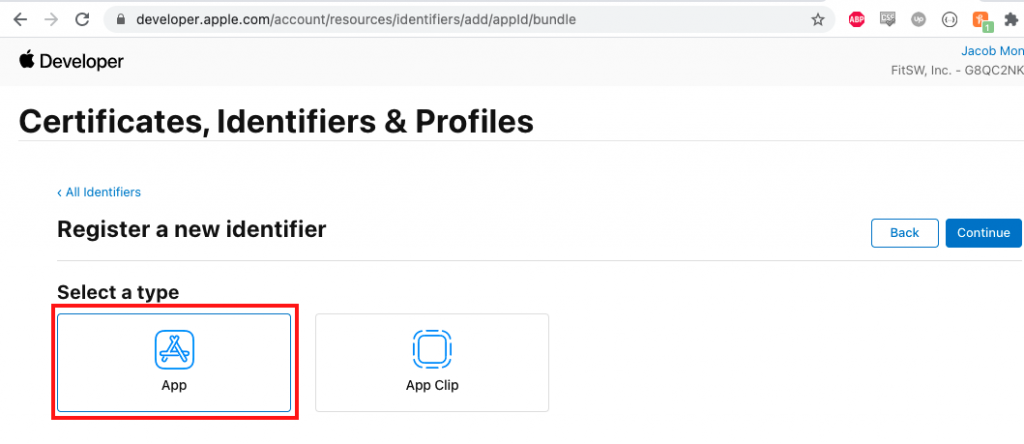Choose the App Clip type option

tap(432, 362)
